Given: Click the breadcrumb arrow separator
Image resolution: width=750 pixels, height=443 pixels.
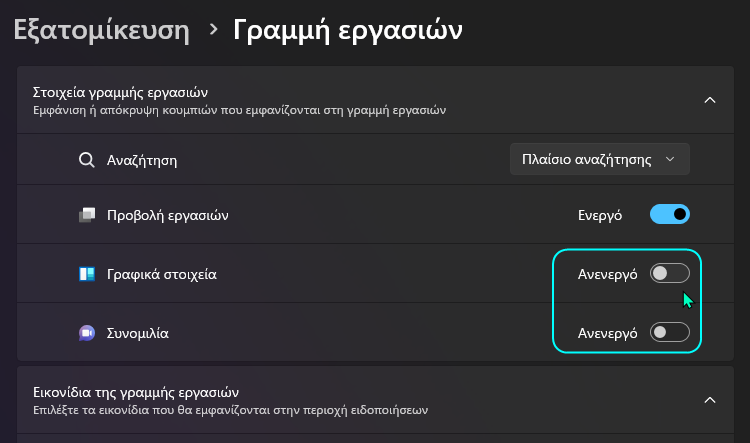Looking at the screenshot, I should pyautogui.click(x=212, y=31).
